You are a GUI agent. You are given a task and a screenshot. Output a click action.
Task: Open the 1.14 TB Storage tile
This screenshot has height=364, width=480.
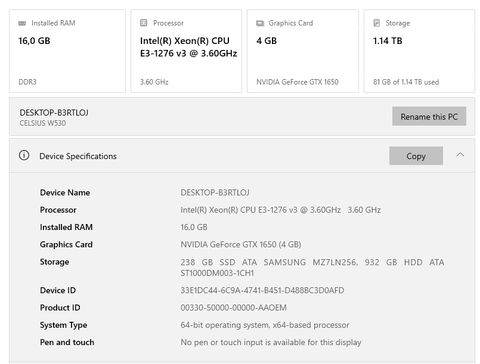[419, 51]
